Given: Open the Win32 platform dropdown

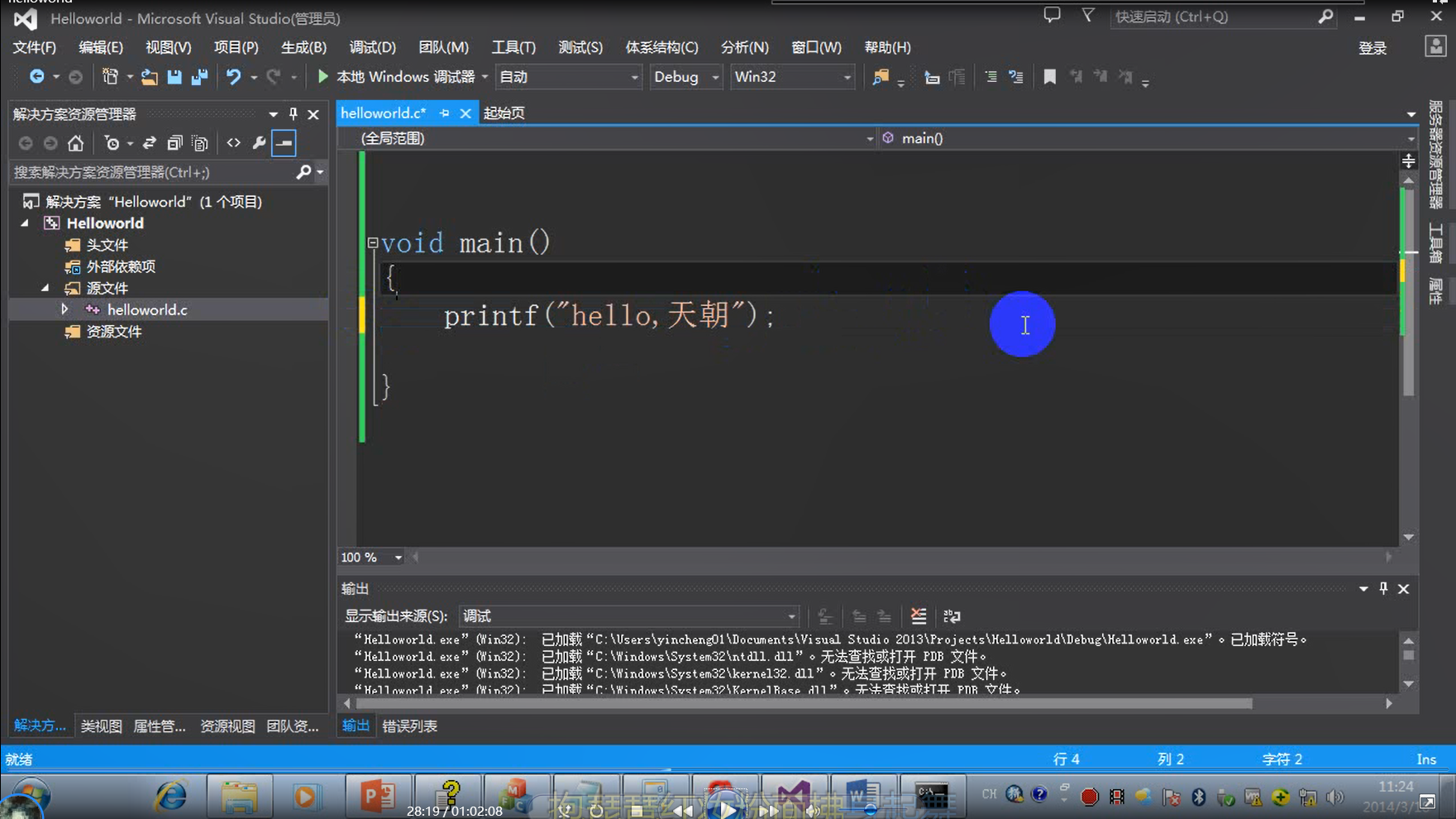Looking at the screenshot, I should tap(847, 77).
